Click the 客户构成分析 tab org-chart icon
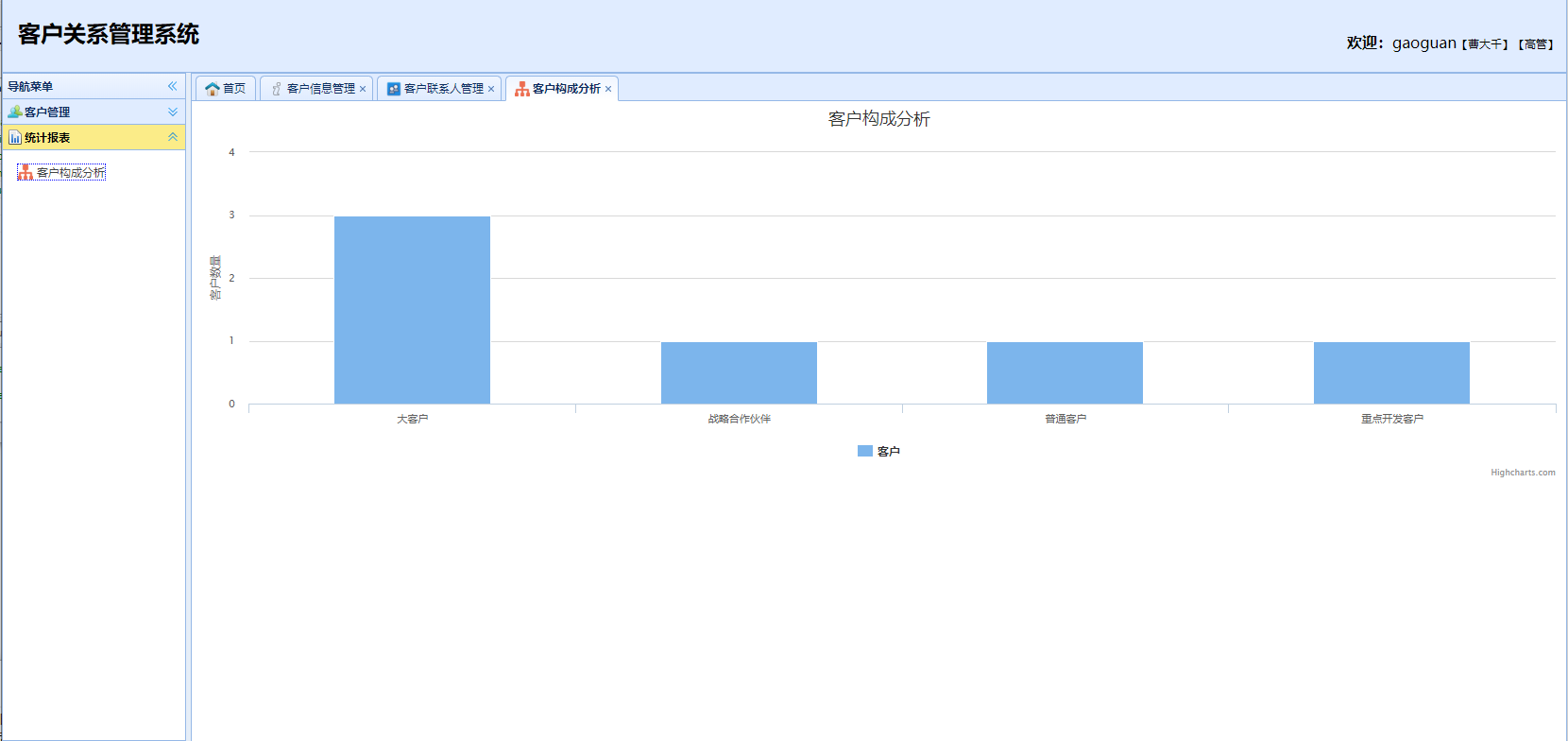This screenshot has height=741, width=1568. (522, 89)
